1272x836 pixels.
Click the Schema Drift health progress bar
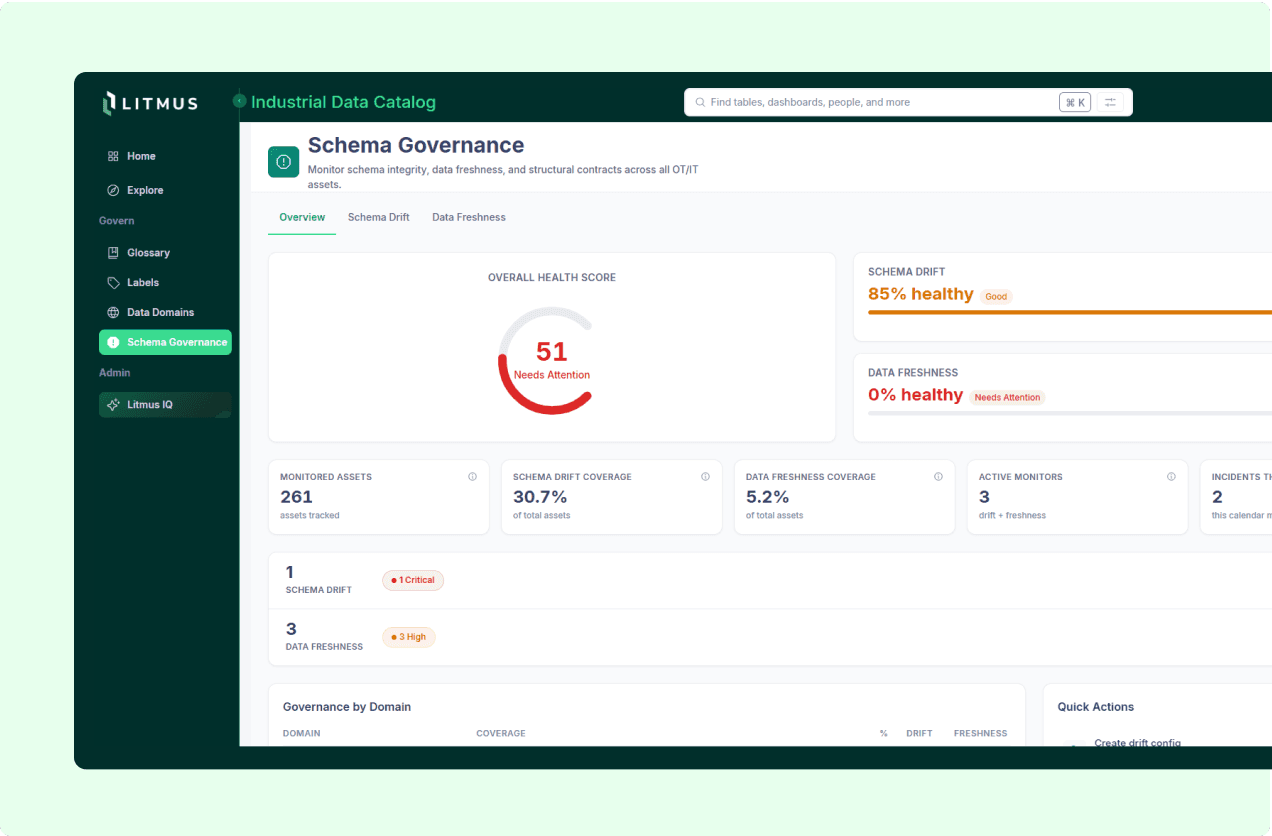[1070, 313]
